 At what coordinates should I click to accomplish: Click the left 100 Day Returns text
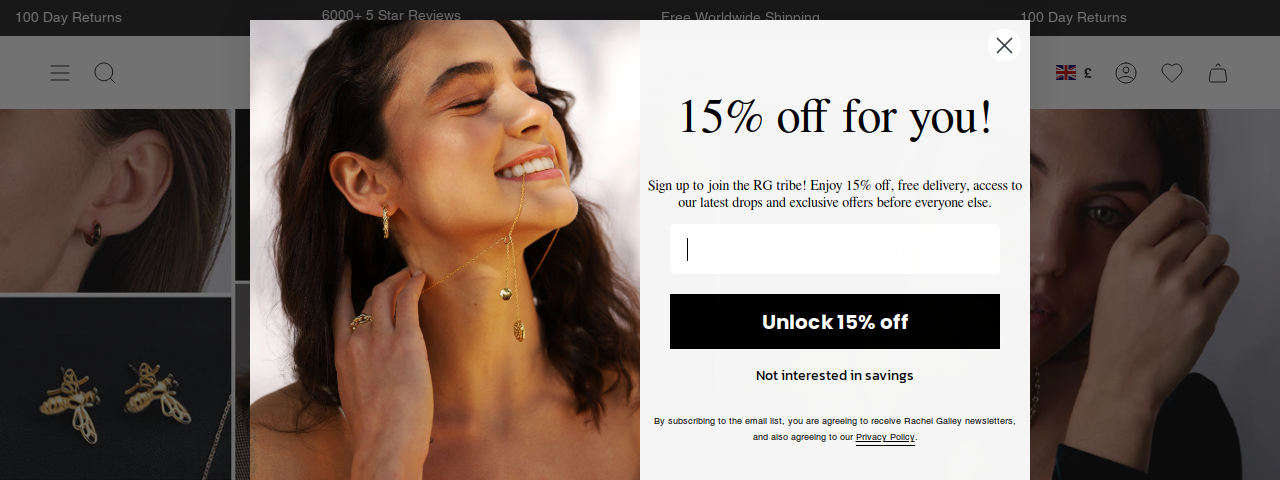(x=68, y=17)
